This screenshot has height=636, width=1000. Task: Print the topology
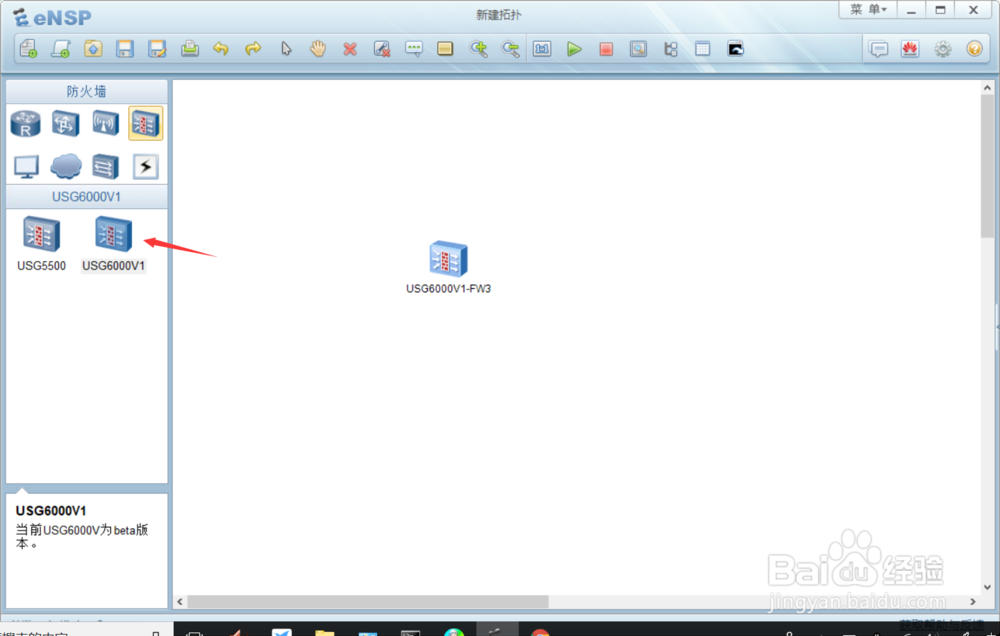(189, 48)
